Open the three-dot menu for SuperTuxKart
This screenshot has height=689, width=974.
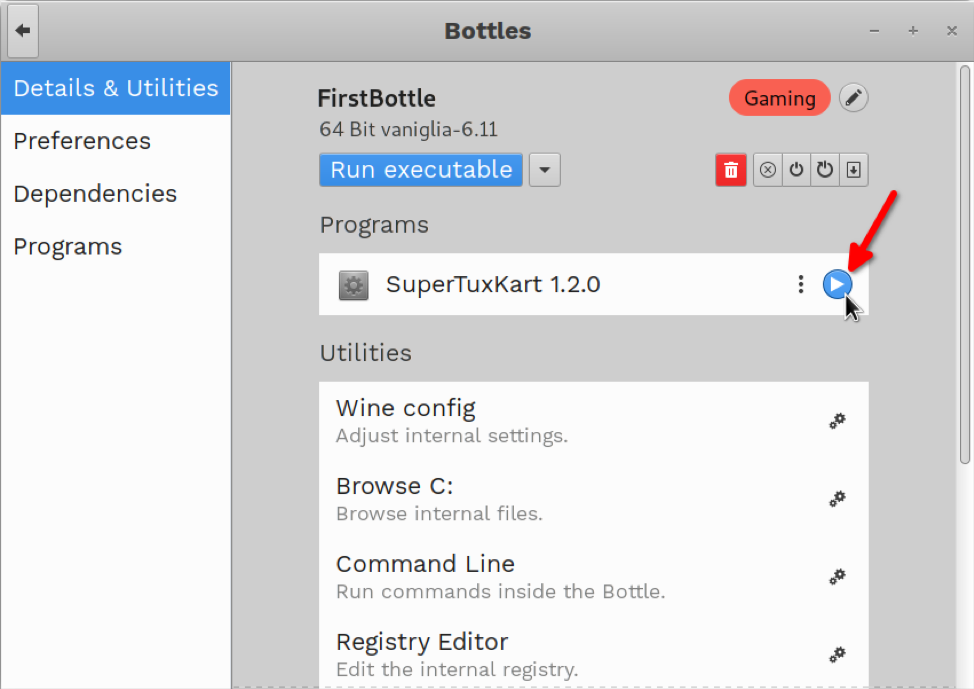tap(801, 285)
